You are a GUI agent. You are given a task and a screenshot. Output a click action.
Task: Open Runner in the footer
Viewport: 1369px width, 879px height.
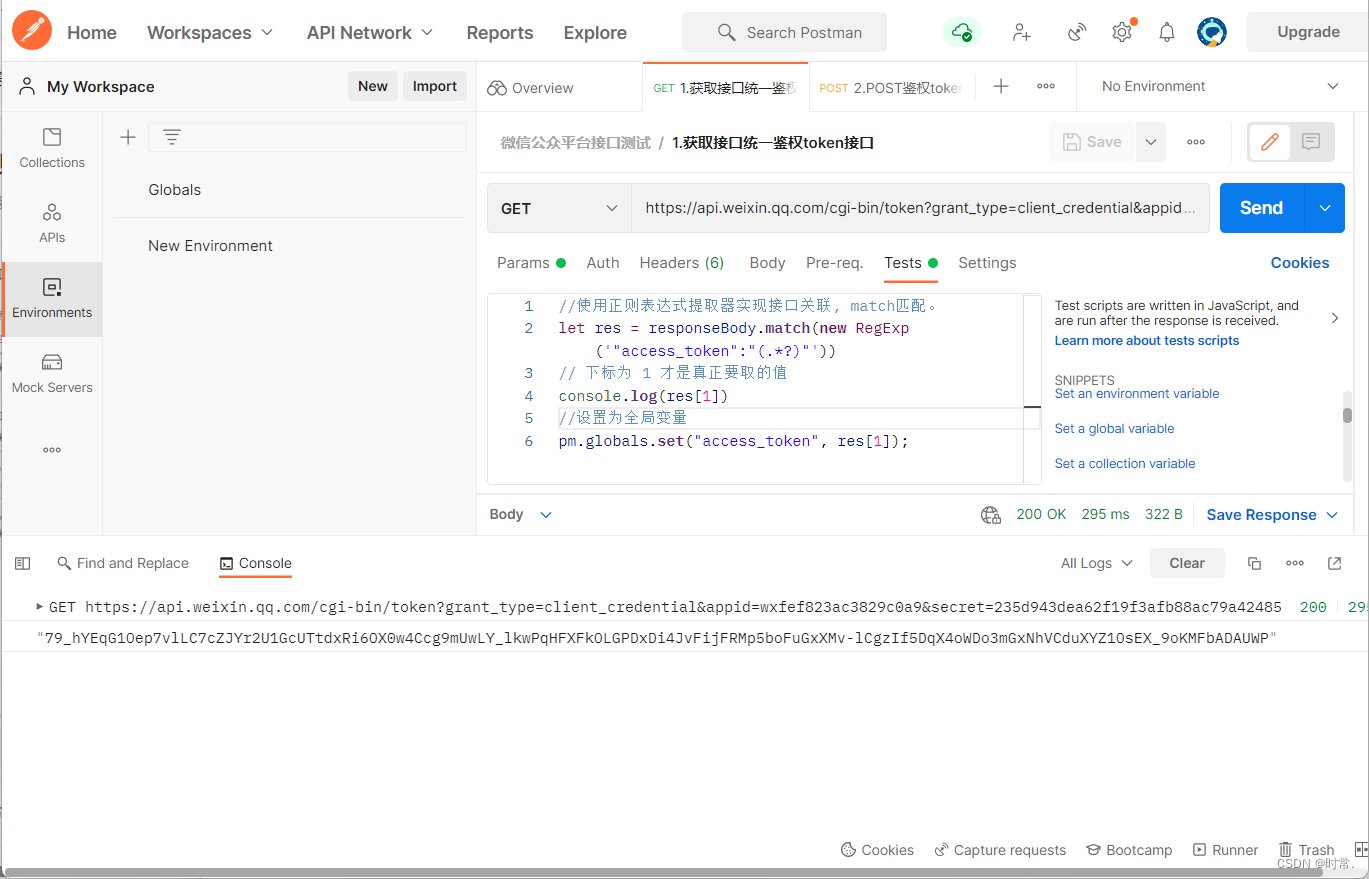tap(1225, 850)
